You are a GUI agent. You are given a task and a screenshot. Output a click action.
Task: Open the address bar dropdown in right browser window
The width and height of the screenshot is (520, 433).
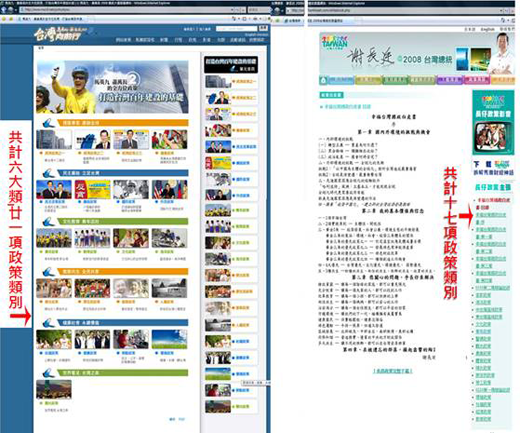[x=501, y=11]
